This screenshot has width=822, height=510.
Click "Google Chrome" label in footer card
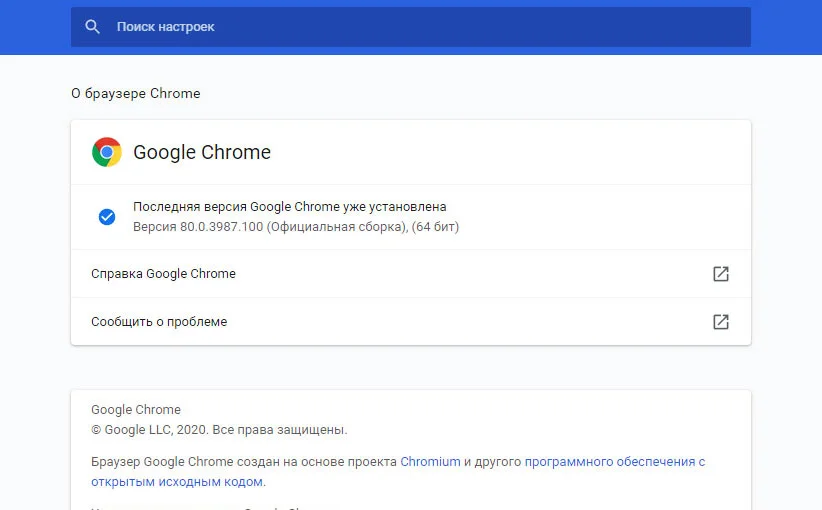point(136,409)
